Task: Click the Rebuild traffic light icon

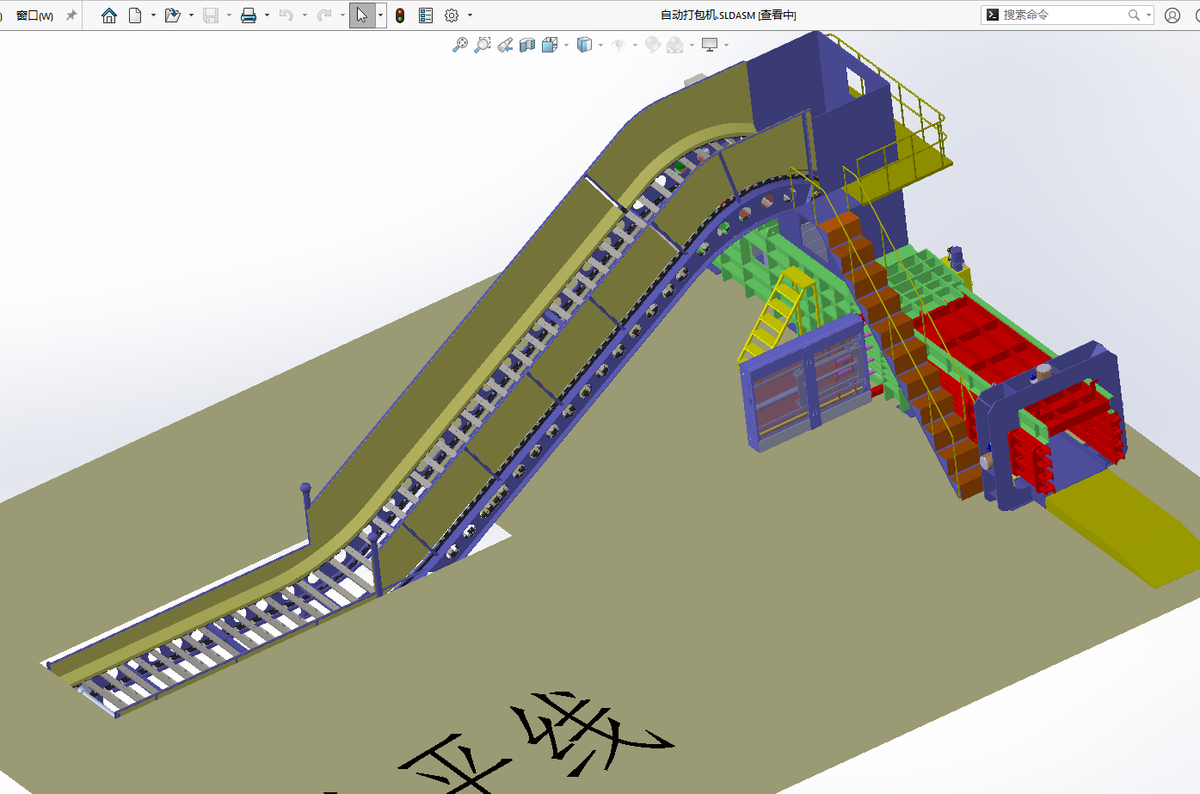Action: click(400, 15)
